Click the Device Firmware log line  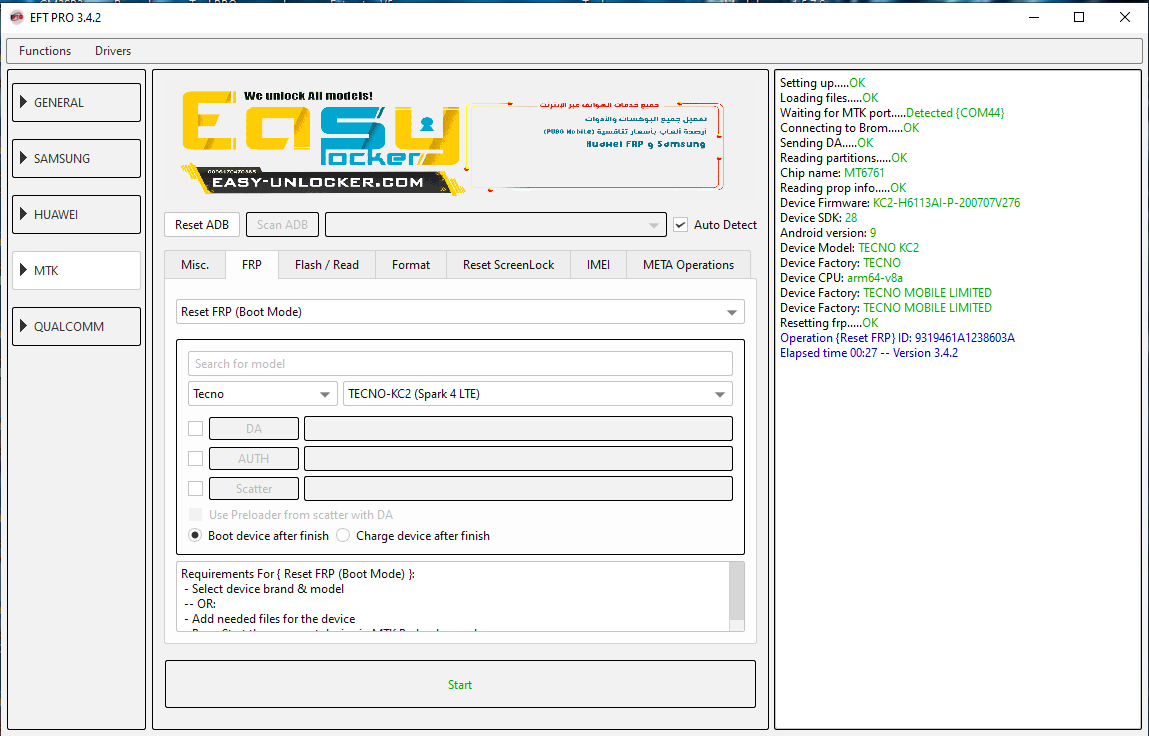(900, 202)
